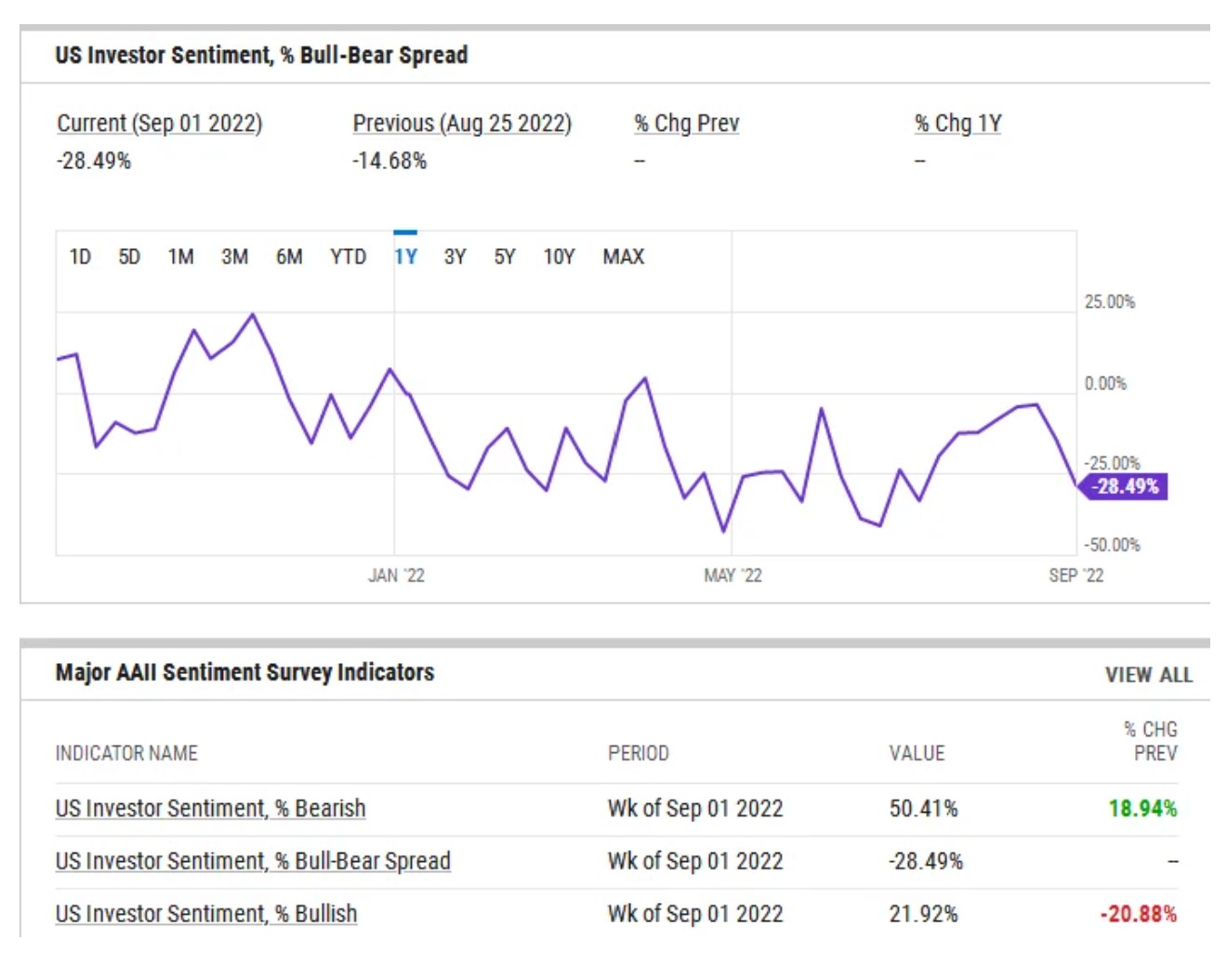Select the 1D time range tab
Image resolution: width=1227 pixels, height=980 pixels.
pyautogui.click(x=80, y=257)
